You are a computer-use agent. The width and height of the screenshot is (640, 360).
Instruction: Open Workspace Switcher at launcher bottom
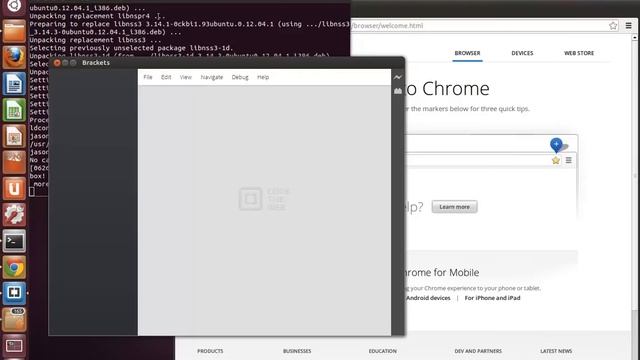[14, 346]
